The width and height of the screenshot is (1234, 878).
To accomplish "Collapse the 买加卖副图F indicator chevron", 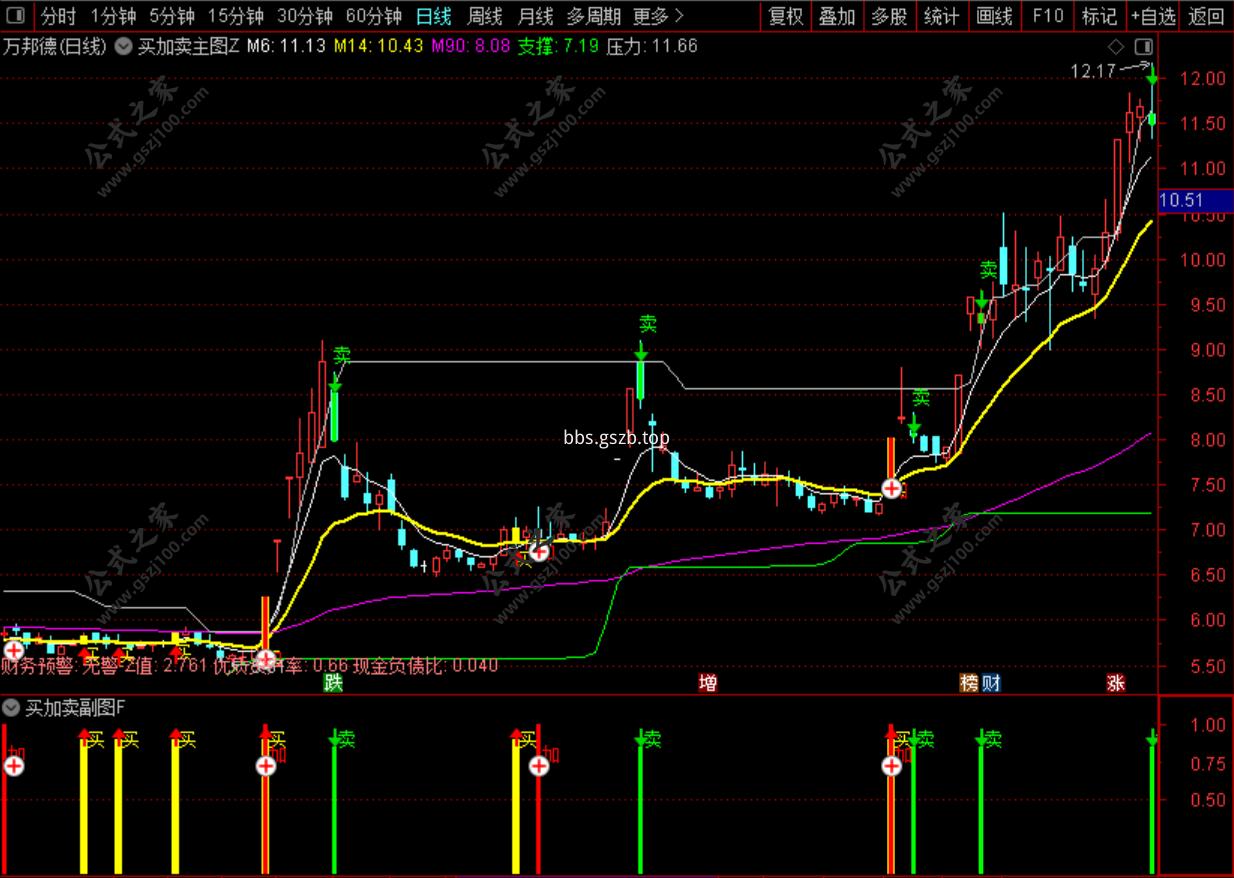I will (12, 707).
